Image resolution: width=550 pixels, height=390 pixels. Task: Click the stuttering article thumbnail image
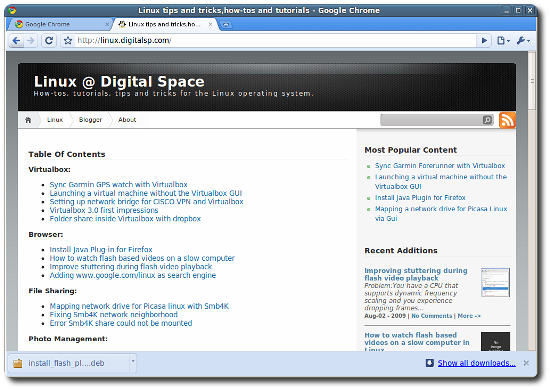495,282
